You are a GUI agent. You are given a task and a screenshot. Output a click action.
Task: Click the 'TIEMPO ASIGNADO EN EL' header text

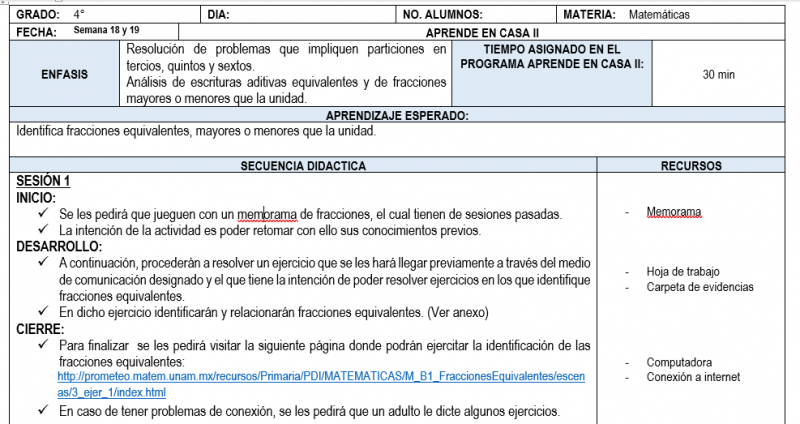point(552,49)
